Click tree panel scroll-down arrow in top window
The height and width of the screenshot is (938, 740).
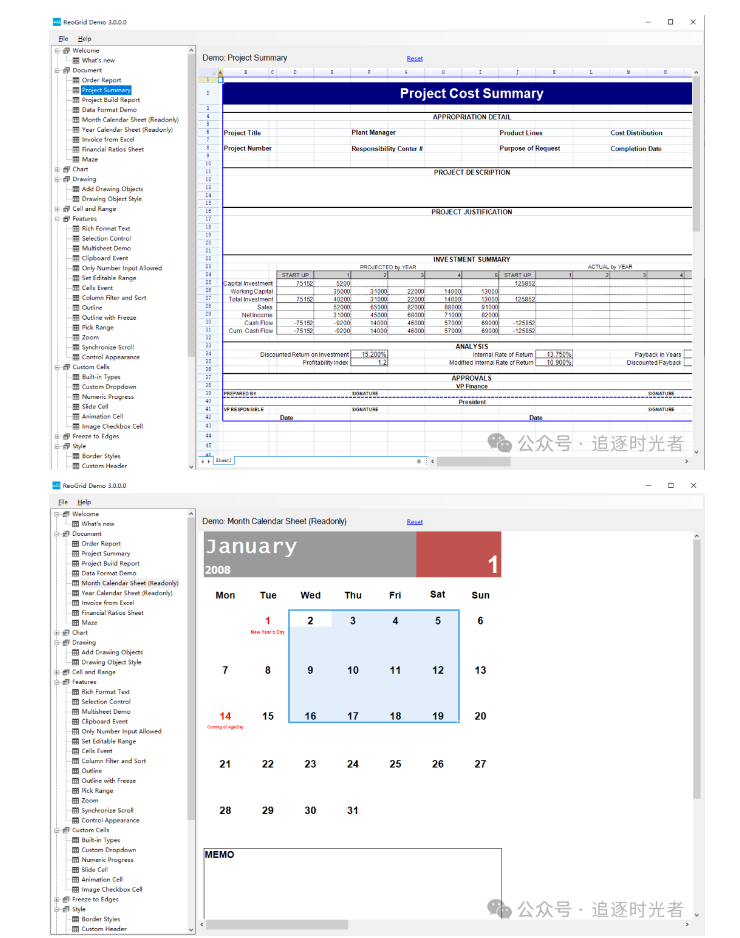[191, 467]
